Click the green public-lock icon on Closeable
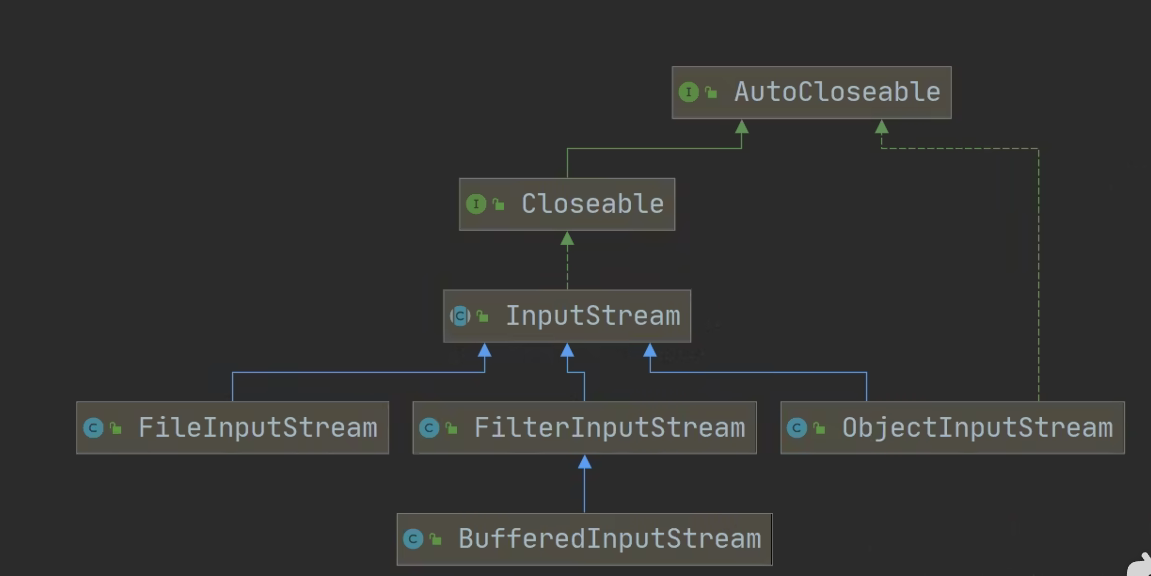The width and height of the screenshot is (1151, 576). [x=499, y=205]
